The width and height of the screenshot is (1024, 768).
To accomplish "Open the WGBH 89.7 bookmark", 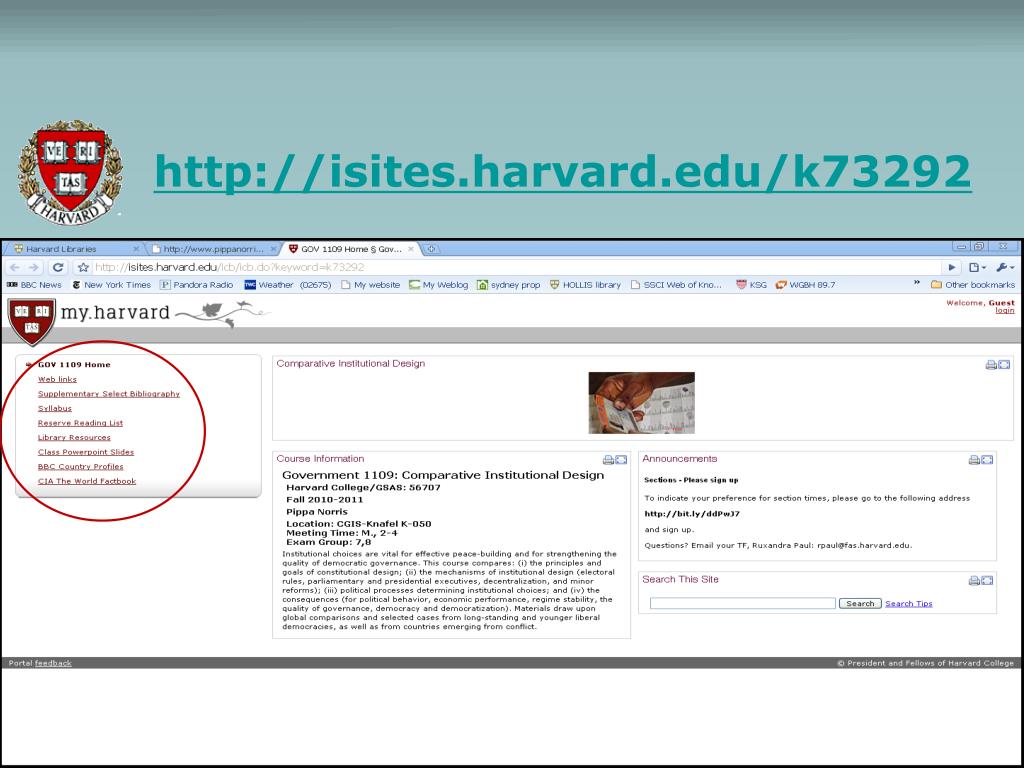I will pyautogui.click(x=805, y=285).
